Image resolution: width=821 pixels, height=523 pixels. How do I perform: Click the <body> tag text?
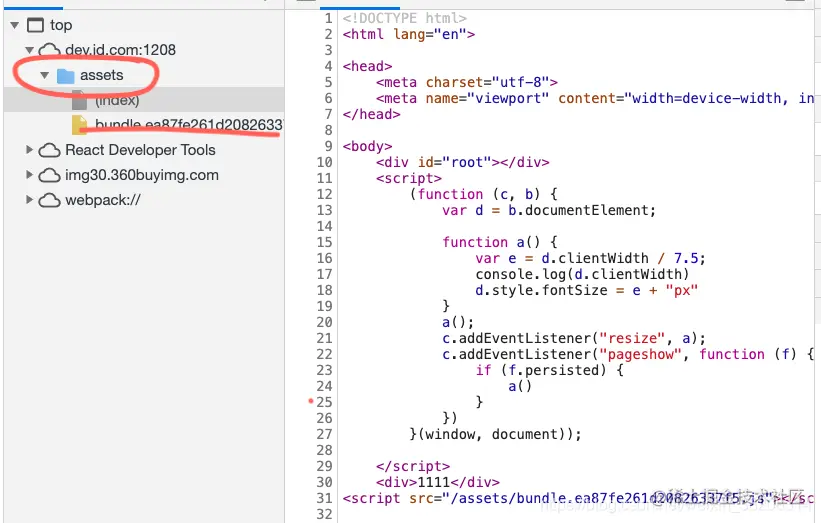368,146
